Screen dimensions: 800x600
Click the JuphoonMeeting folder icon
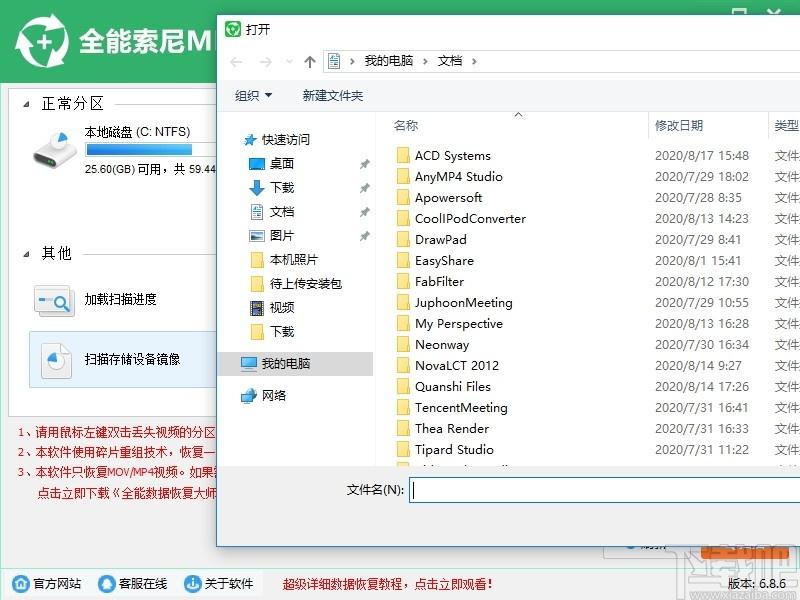[x=403, y=302]
